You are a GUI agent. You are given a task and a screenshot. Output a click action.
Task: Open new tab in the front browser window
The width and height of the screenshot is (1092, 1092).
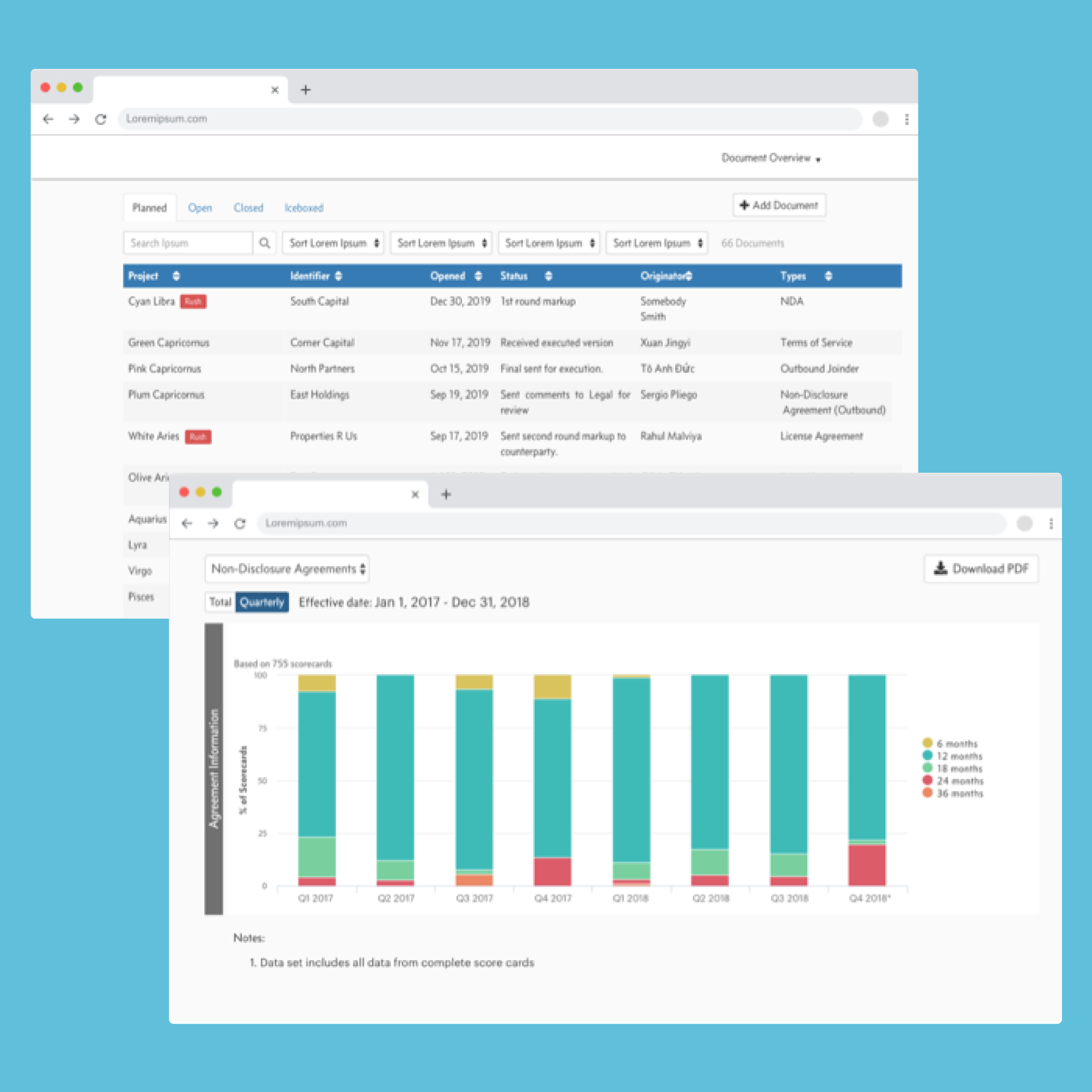[x=446, y=494]
